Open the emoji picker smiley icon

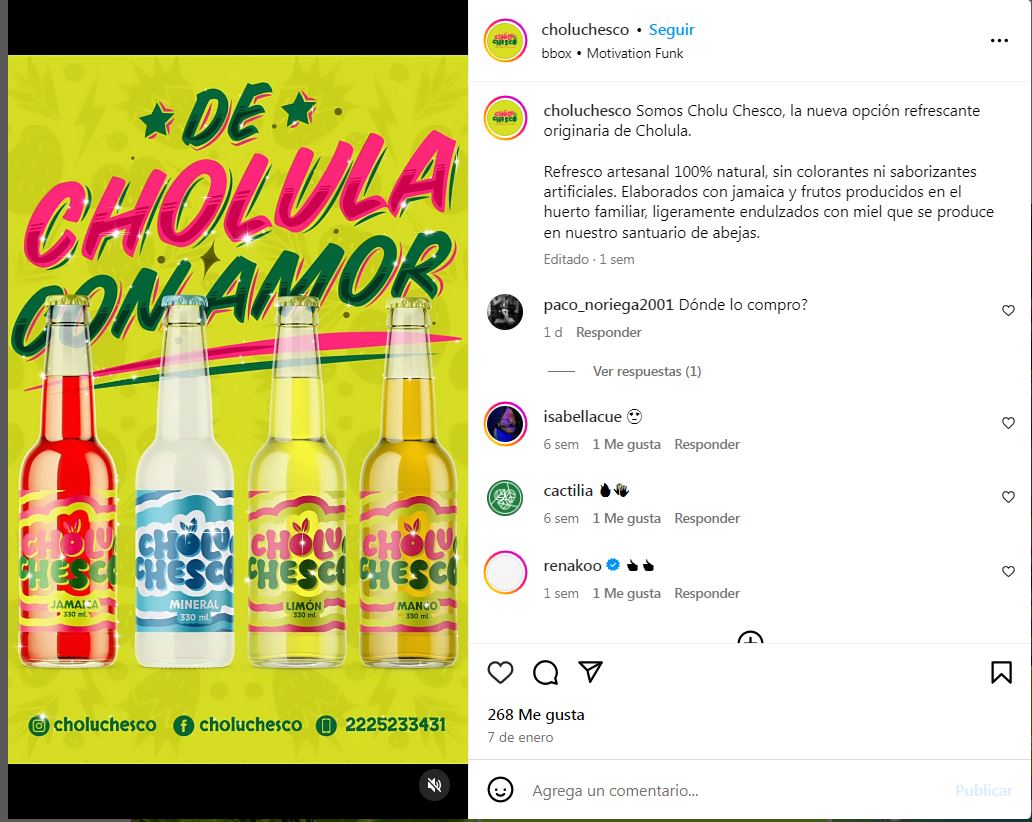coord(500,789)
